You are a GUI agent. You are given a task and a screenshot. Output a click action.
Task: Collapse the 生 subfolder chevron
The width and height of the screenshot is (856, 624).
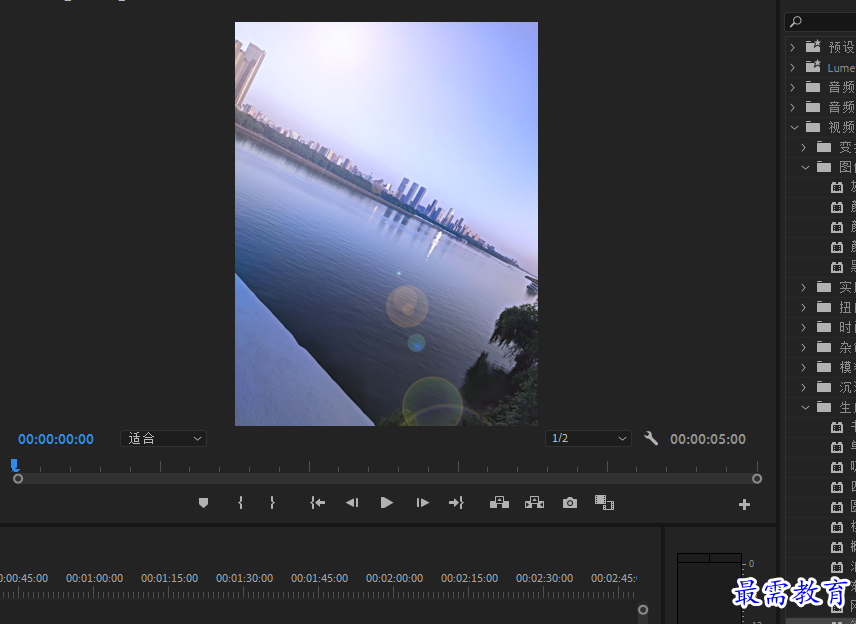tap(805, 407)
